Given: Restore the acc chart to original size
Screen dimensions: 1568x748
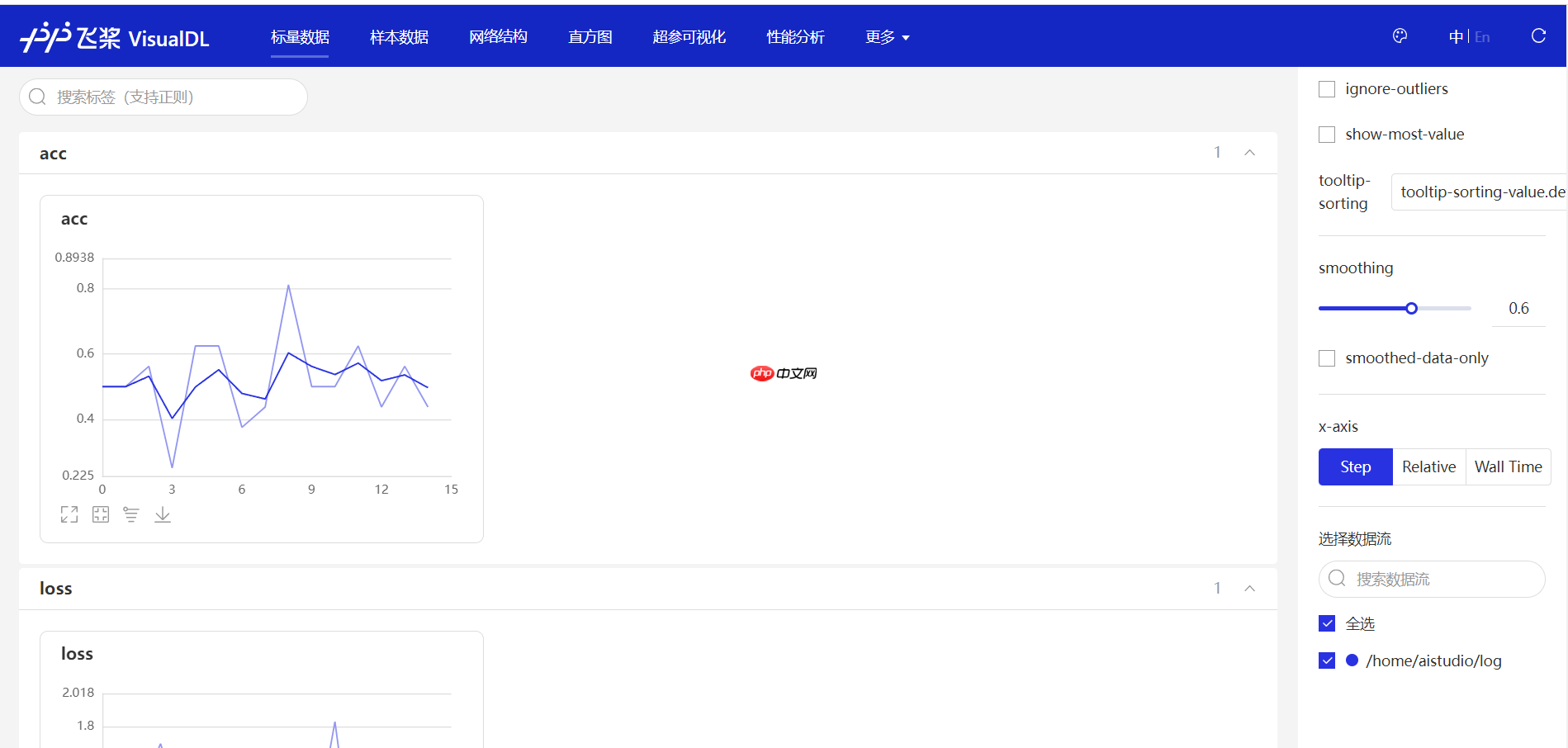Looking at the screenshot, I should [x=100, y=514].
